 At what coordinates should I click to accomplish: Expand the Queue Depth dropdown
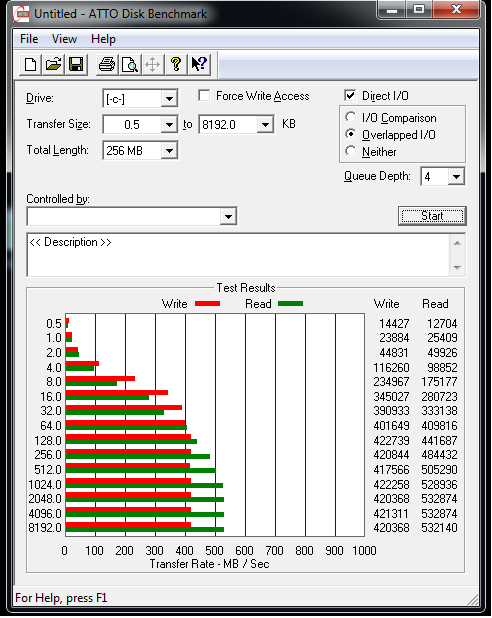(x=456, y=176)
